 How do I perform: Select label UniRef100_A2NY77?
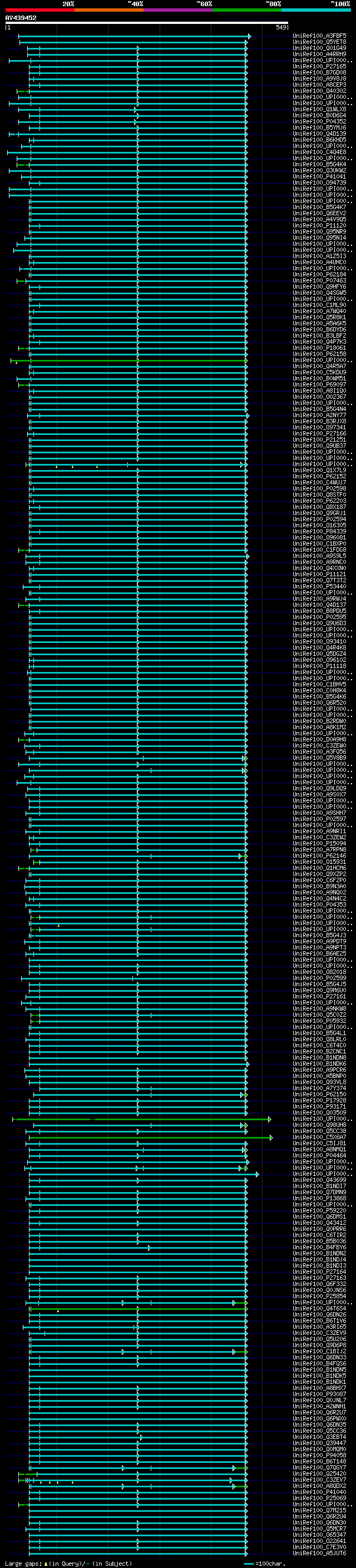319,416
